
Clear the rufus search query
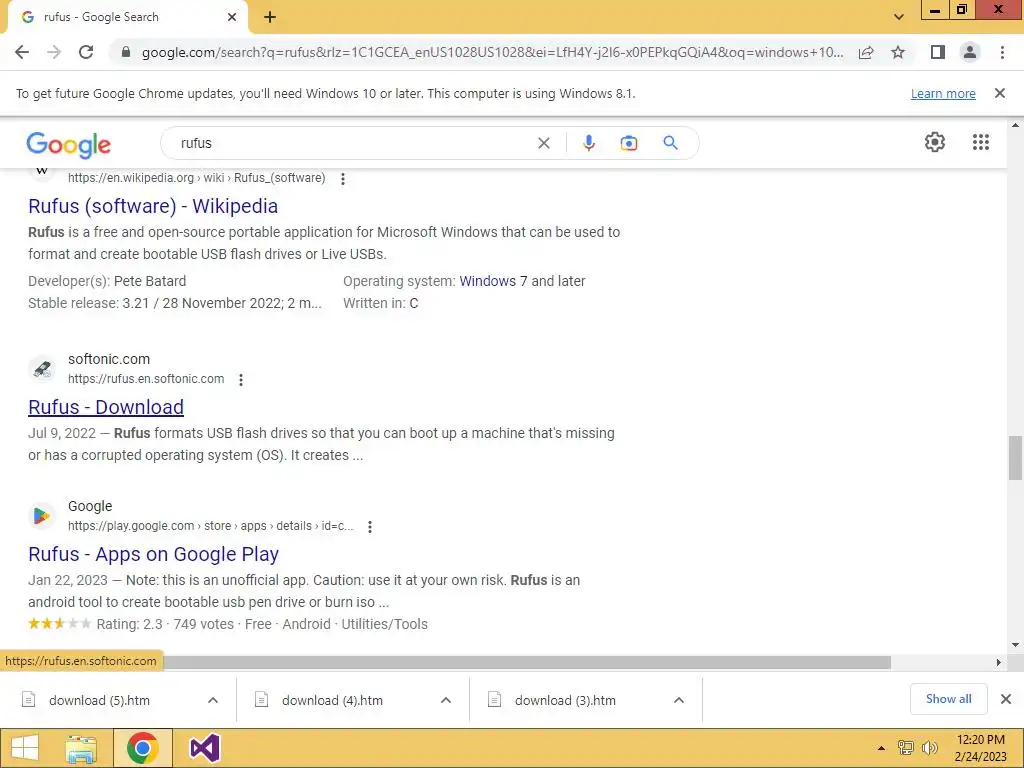[x=543, y=143]
